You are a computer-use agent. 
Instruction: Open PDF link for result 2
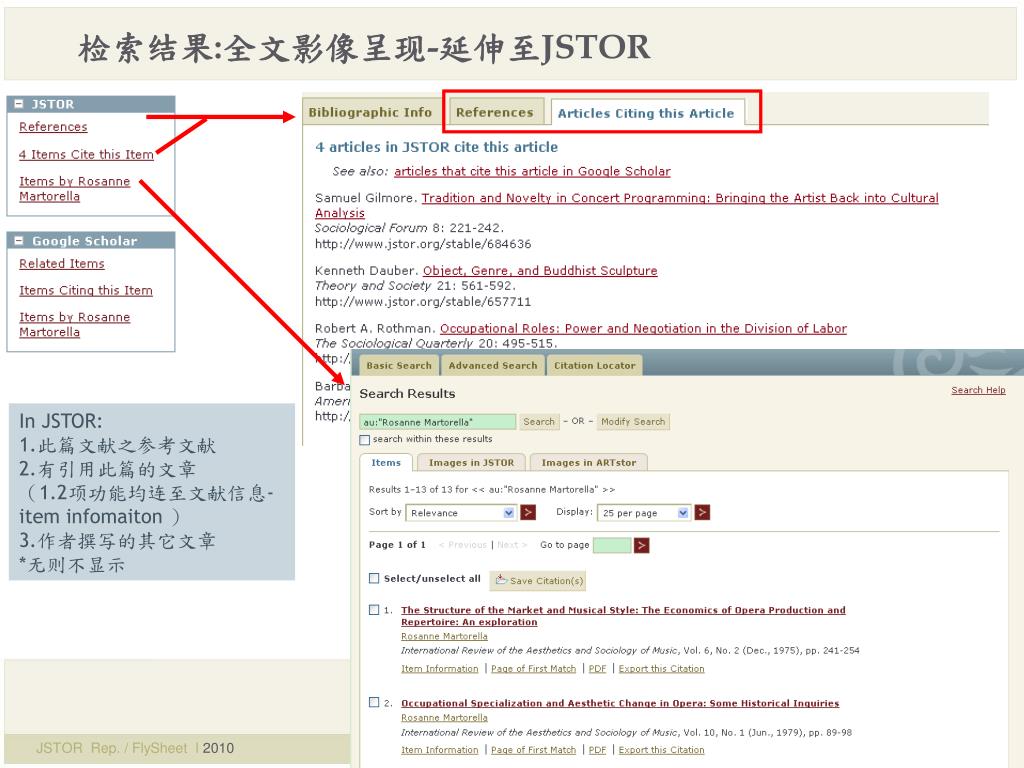pyautogui.click(x=598, y=750)
